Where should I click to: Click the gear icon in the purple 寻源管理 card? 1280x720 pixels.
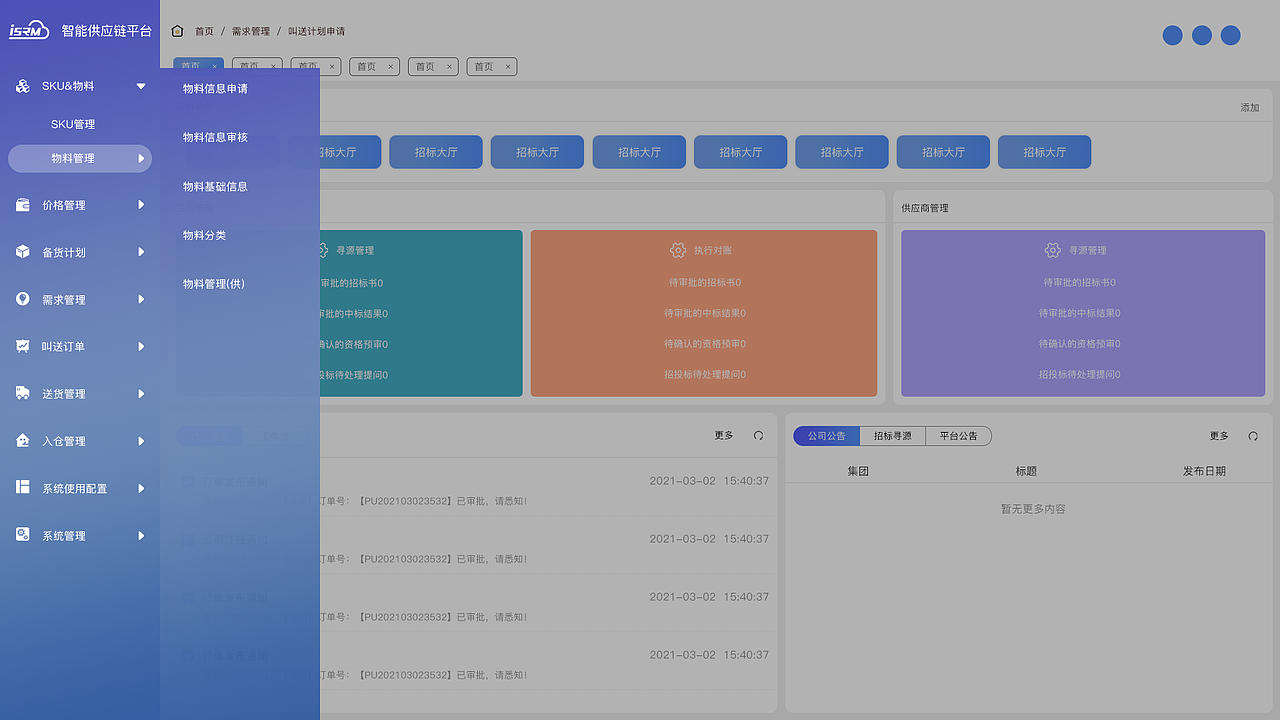[x=1052, y=250]
